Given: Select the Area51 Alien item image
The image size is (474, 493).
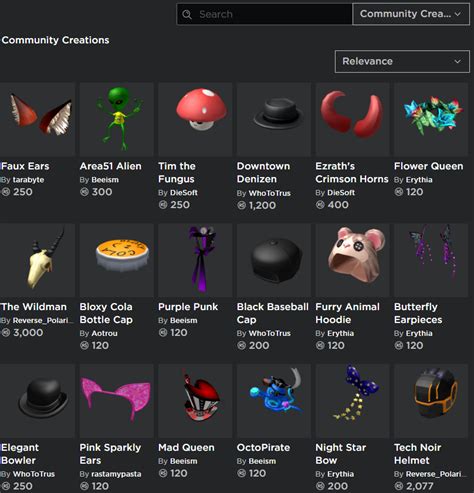Looking at the screenshot, I should 117,119.
